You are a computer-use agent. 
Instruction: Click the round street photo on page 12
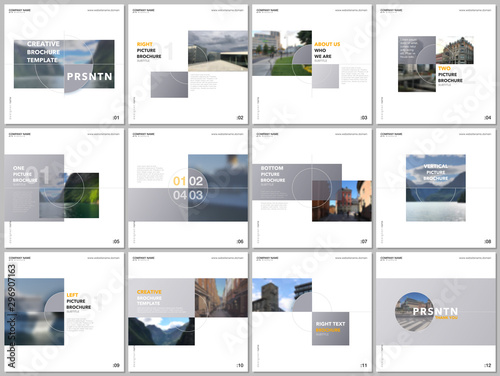(x=414, y=311)
